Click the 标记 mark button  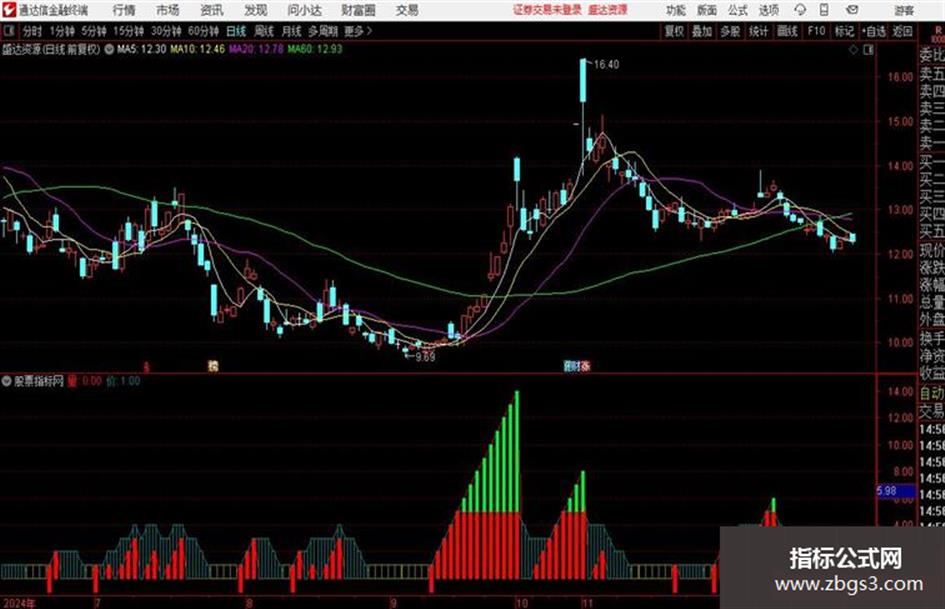click(x=844, y=31)
